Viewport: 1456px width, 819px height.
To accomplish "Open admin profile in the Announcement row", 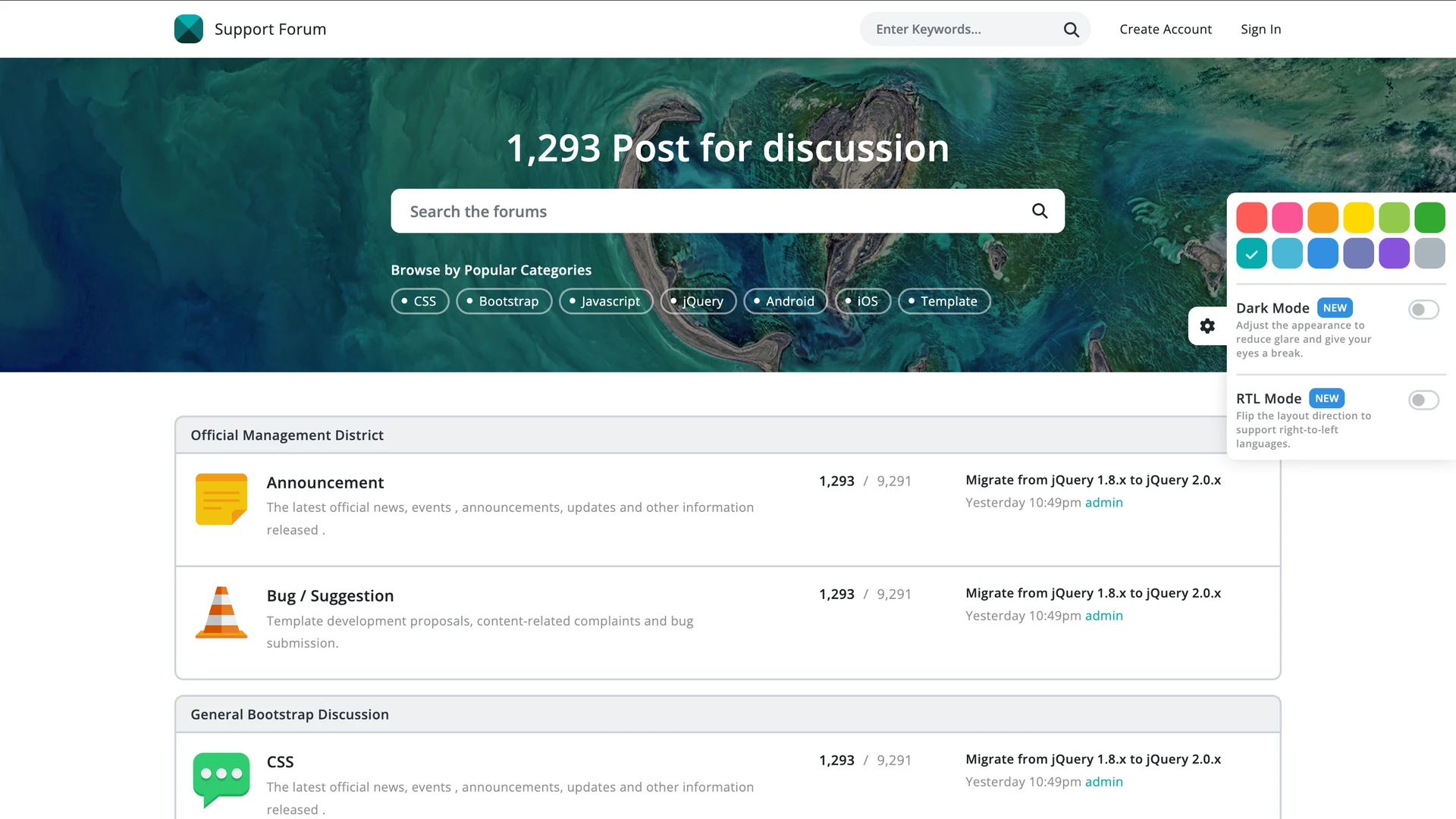I will pos(1103,503).
